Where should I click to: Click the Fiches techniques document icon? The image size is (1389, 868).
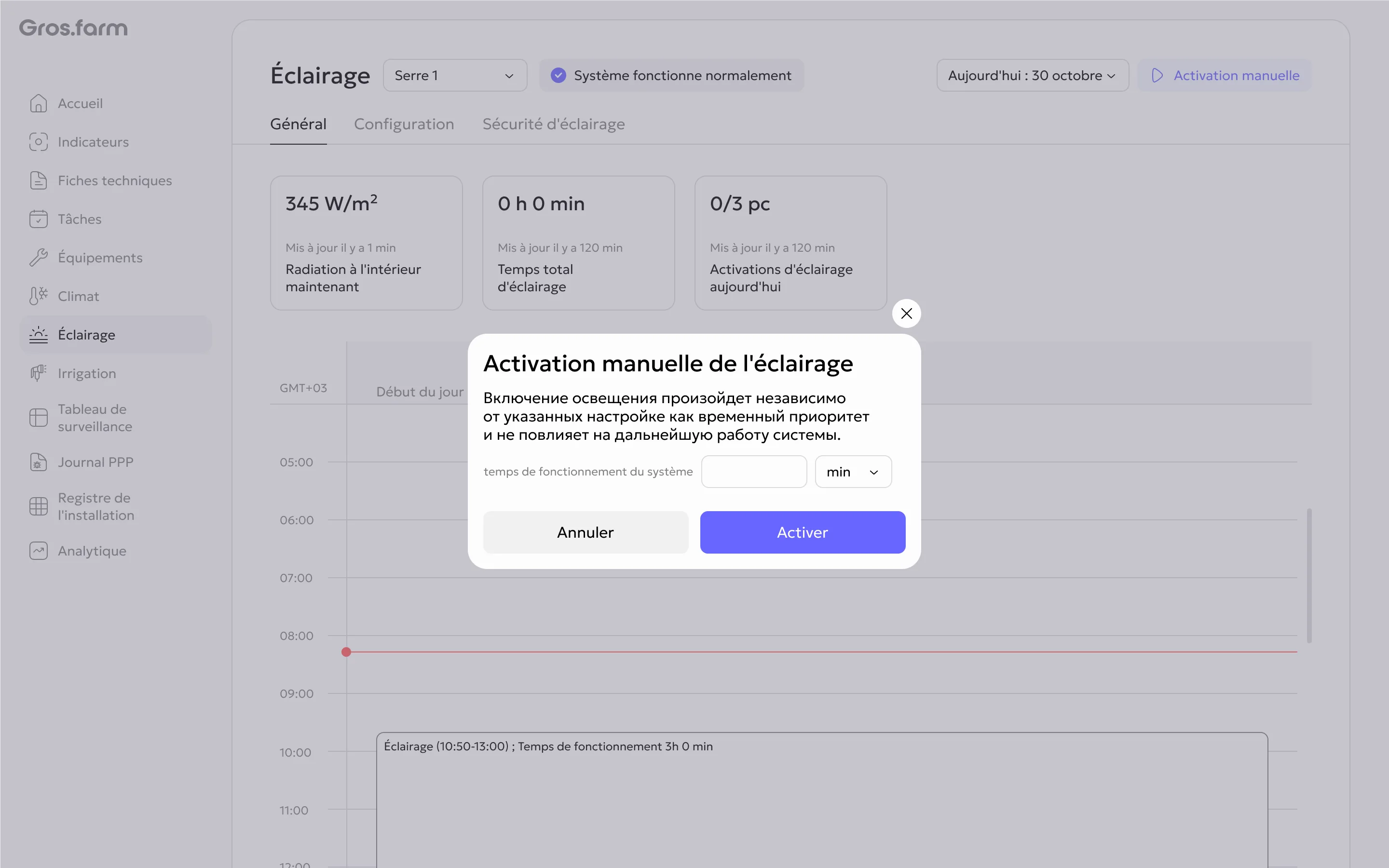coord(38,180)
